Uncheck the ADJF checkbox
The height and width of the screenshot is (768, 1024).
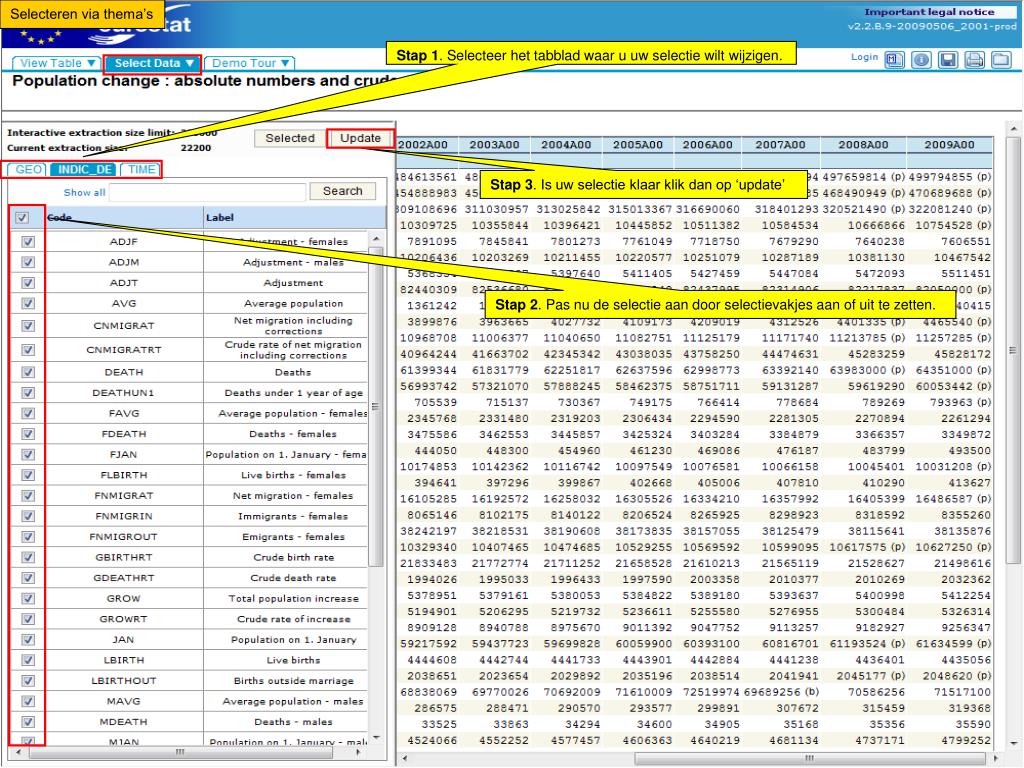click(x=27, y=241)
